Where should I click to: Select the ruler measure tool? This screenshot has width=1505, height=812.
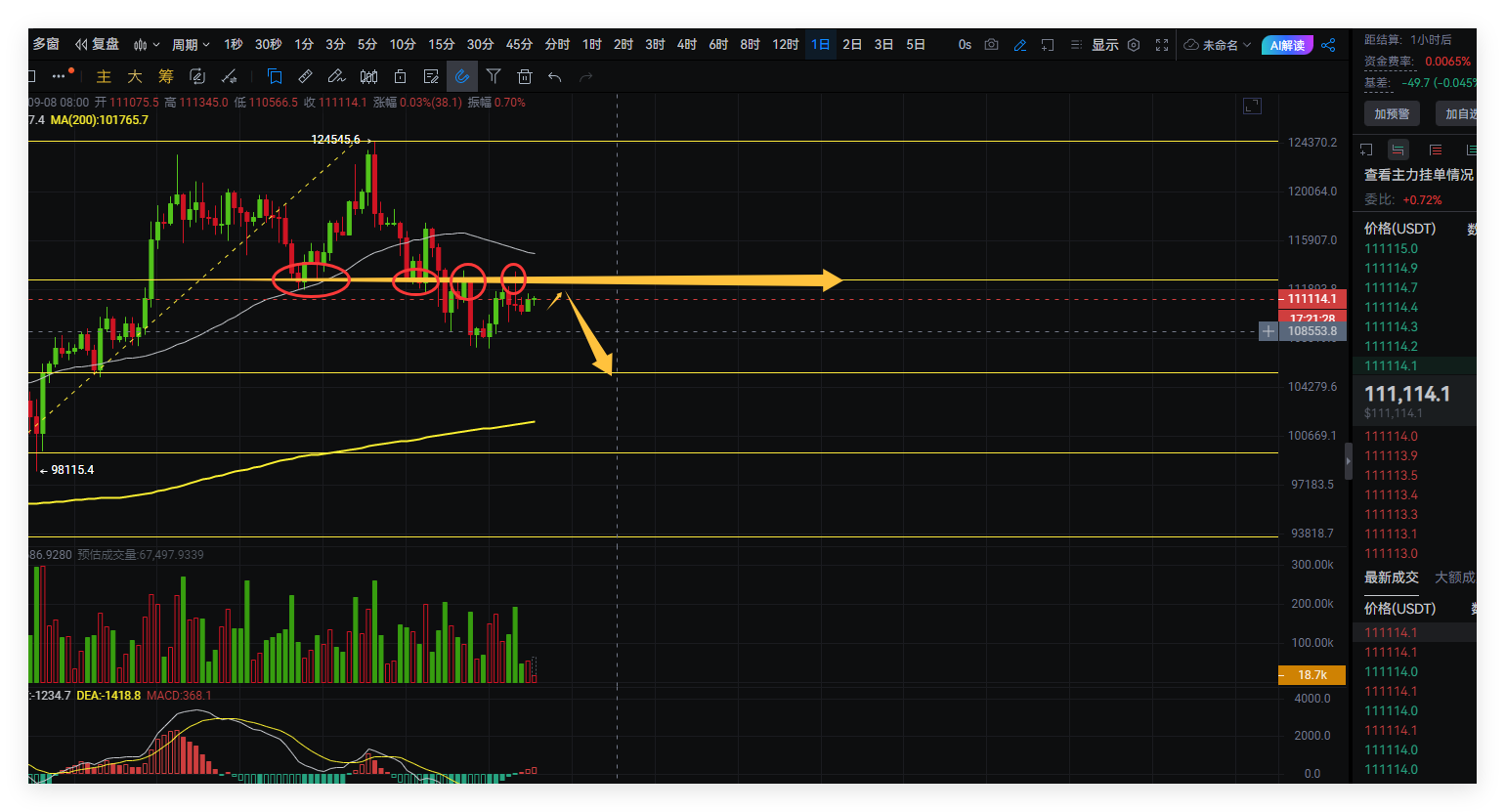(306, 76)
